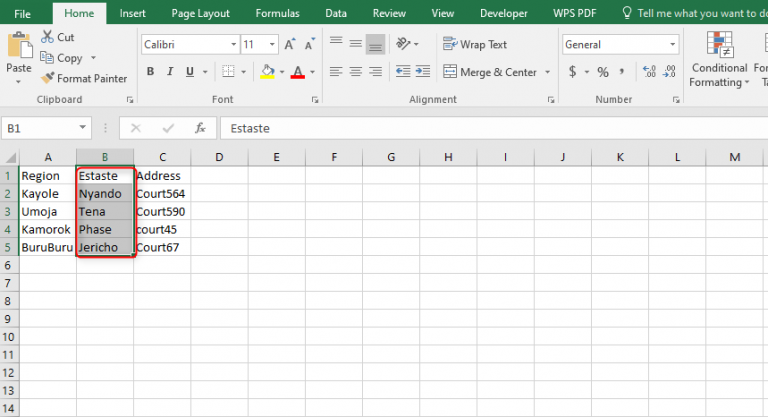Open Conditional Formatting icon

click(x=718, y=46)
